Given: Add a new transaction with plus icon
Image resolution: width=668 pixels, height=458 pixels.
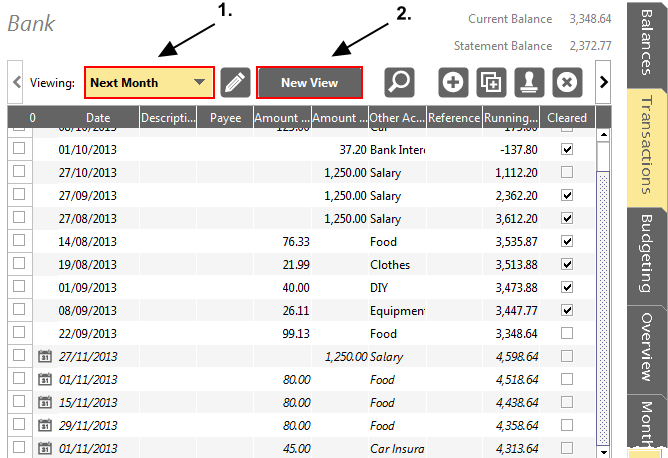Looking at the screenshot, I should coord(453,82).
